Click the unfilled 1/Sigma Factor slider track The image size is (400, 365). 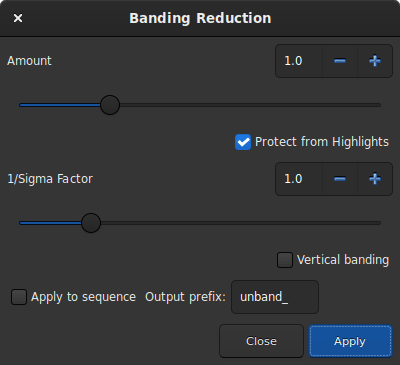241,223
